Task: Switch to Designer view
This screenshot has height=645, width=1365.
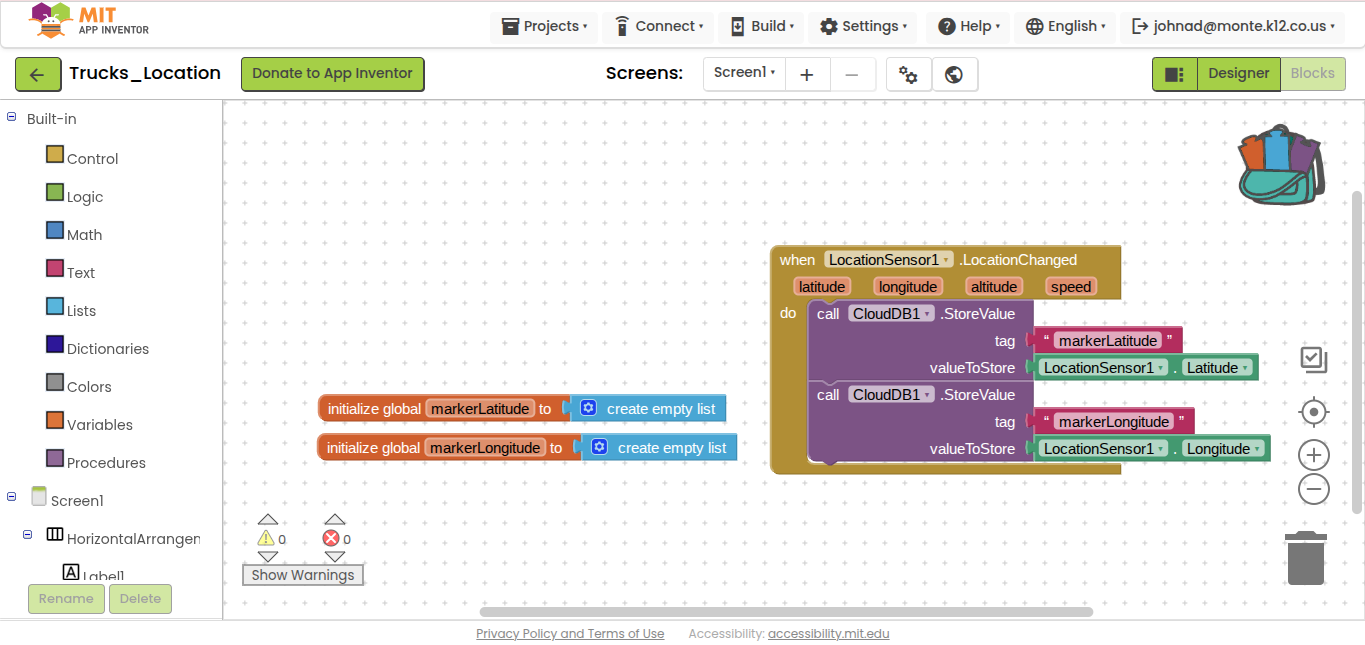Action: click(x=1238, y=74)
